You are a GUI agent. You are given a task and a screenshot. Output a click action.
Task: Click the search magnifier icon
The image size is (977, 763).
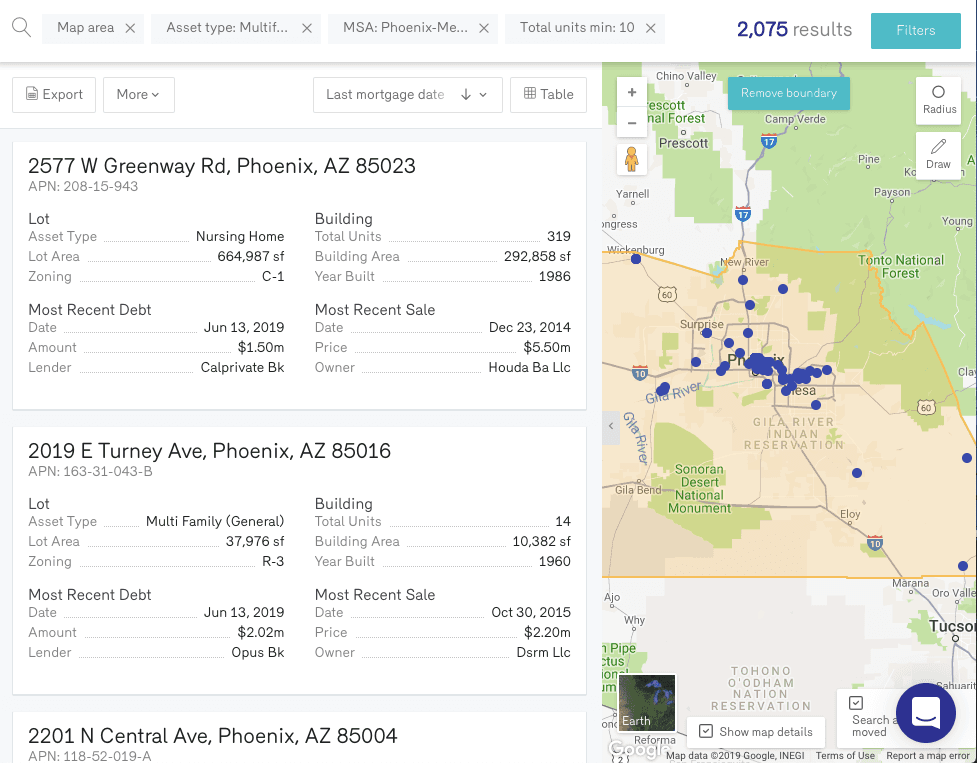21,27
